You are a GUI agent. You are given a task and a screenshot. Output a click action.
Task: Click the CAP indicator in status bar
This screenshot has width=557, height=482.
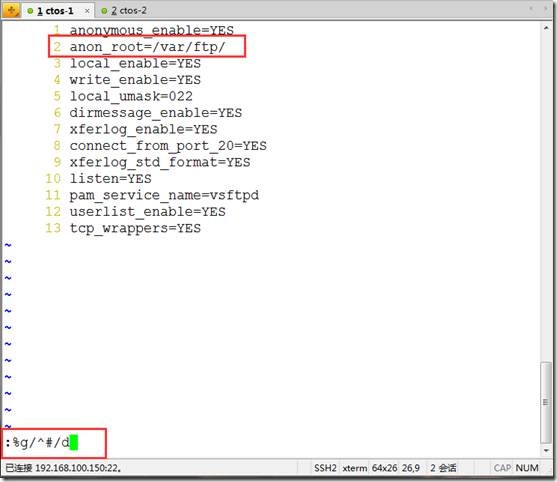click(502, 468)
